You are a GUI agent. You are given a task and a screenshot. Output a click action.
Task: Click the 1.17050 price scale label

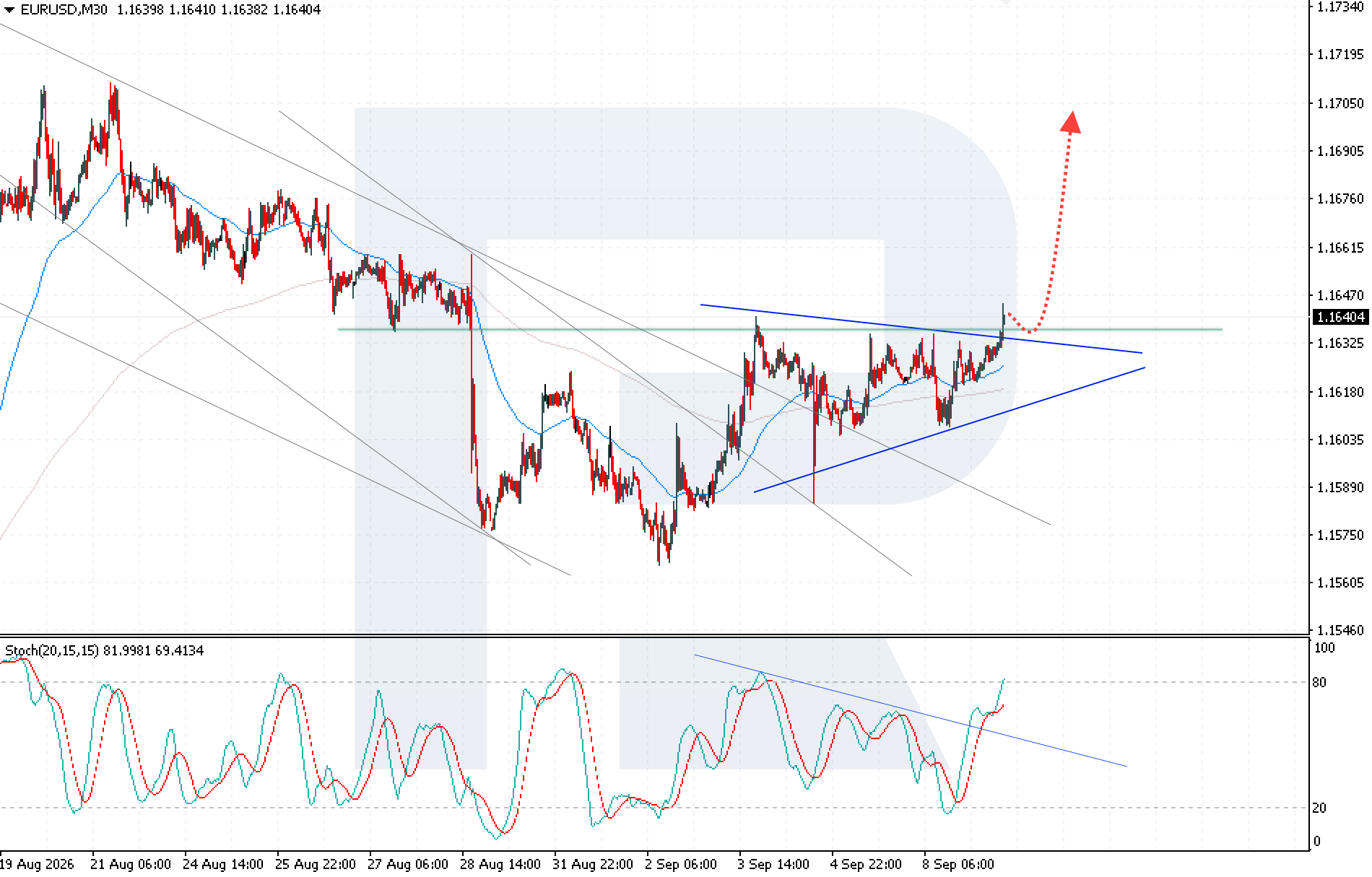coord(1340,103)
